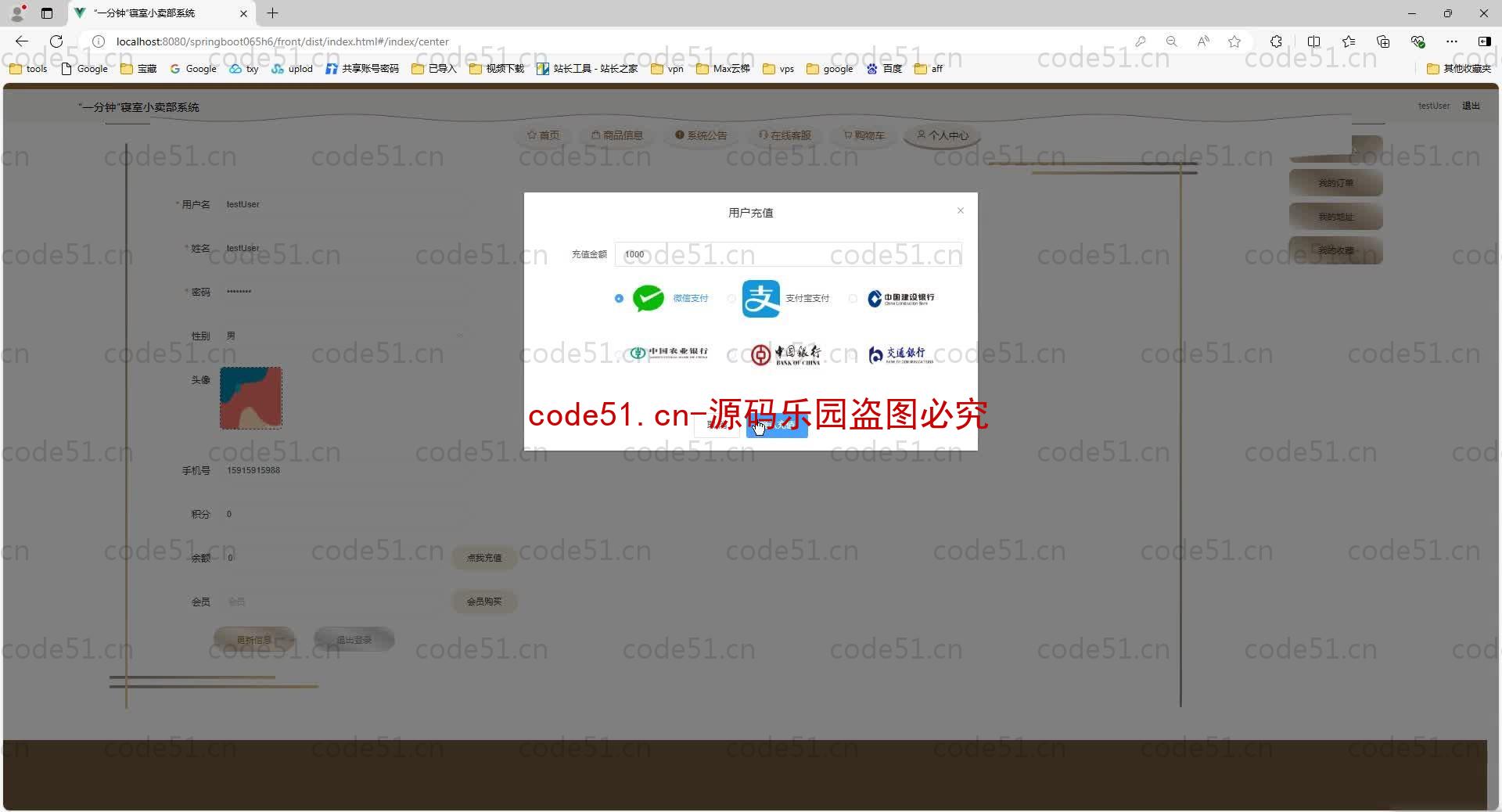The image size is (1502, 812).
Task: Click the address bar URL
Action: click(282, 41)
